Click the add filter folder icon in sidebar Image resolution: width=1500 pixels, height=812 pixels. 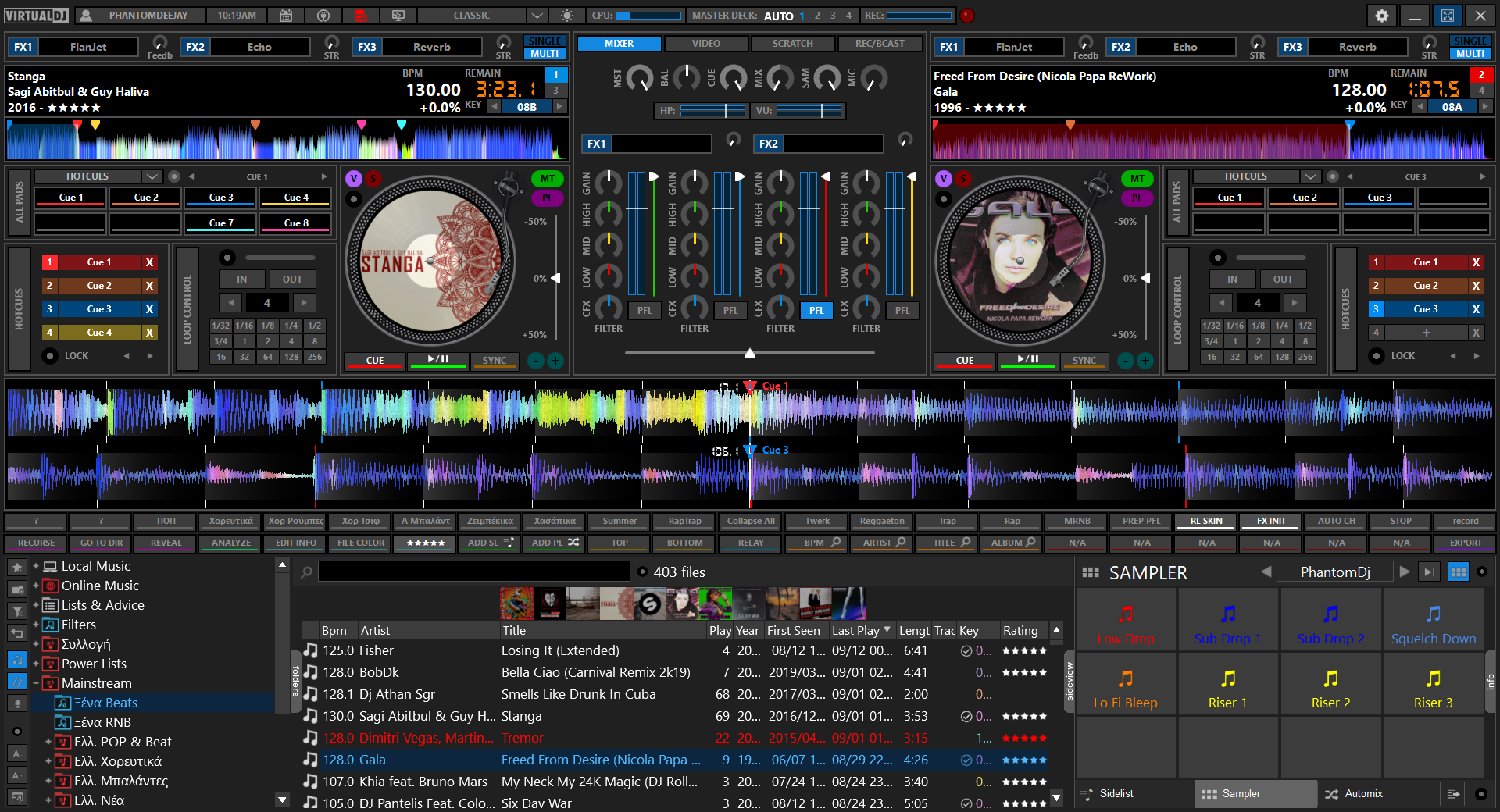click(17, 611)
